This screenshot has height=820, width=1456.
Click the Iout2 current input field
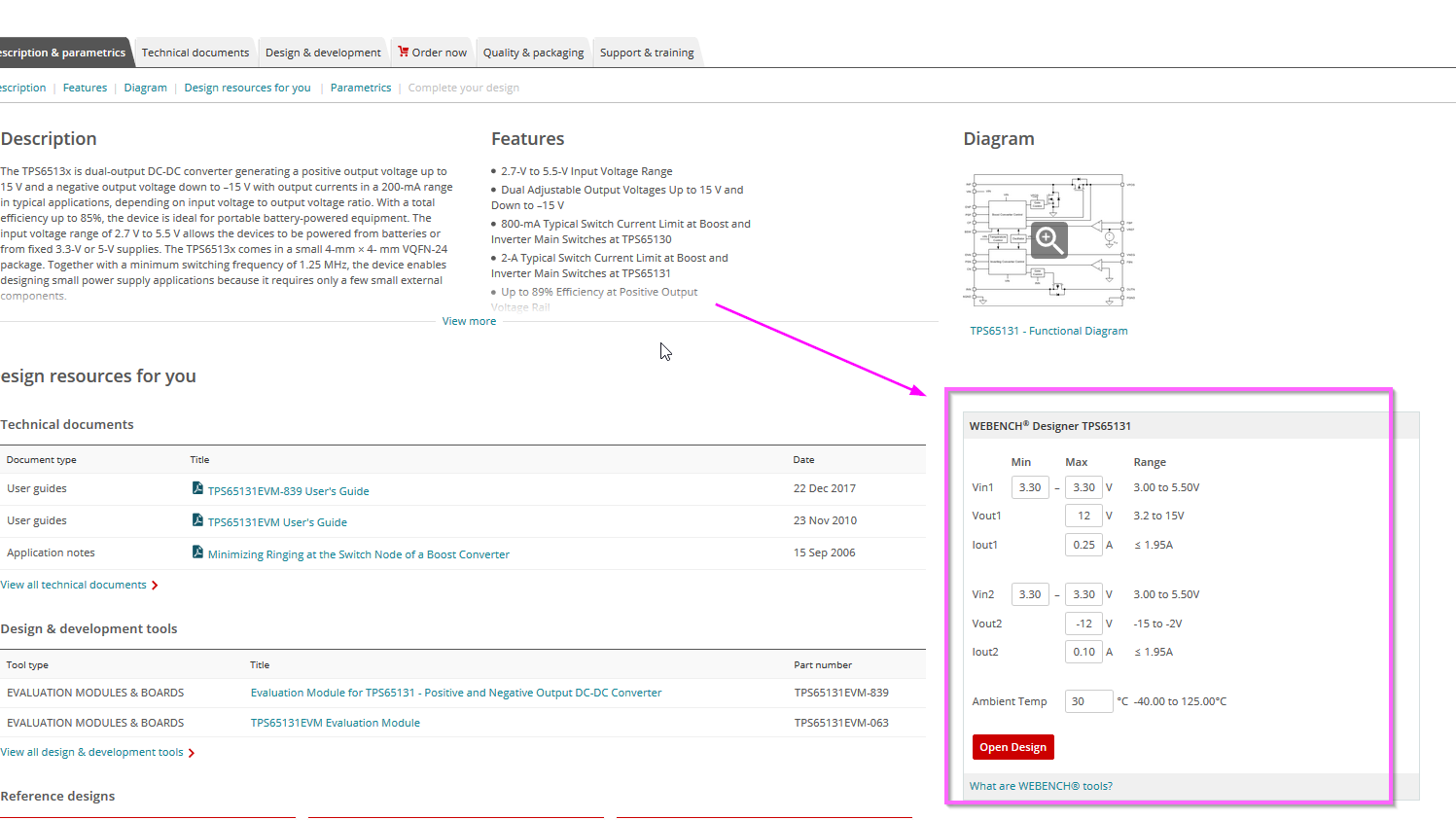click(x=1083, y=652)
